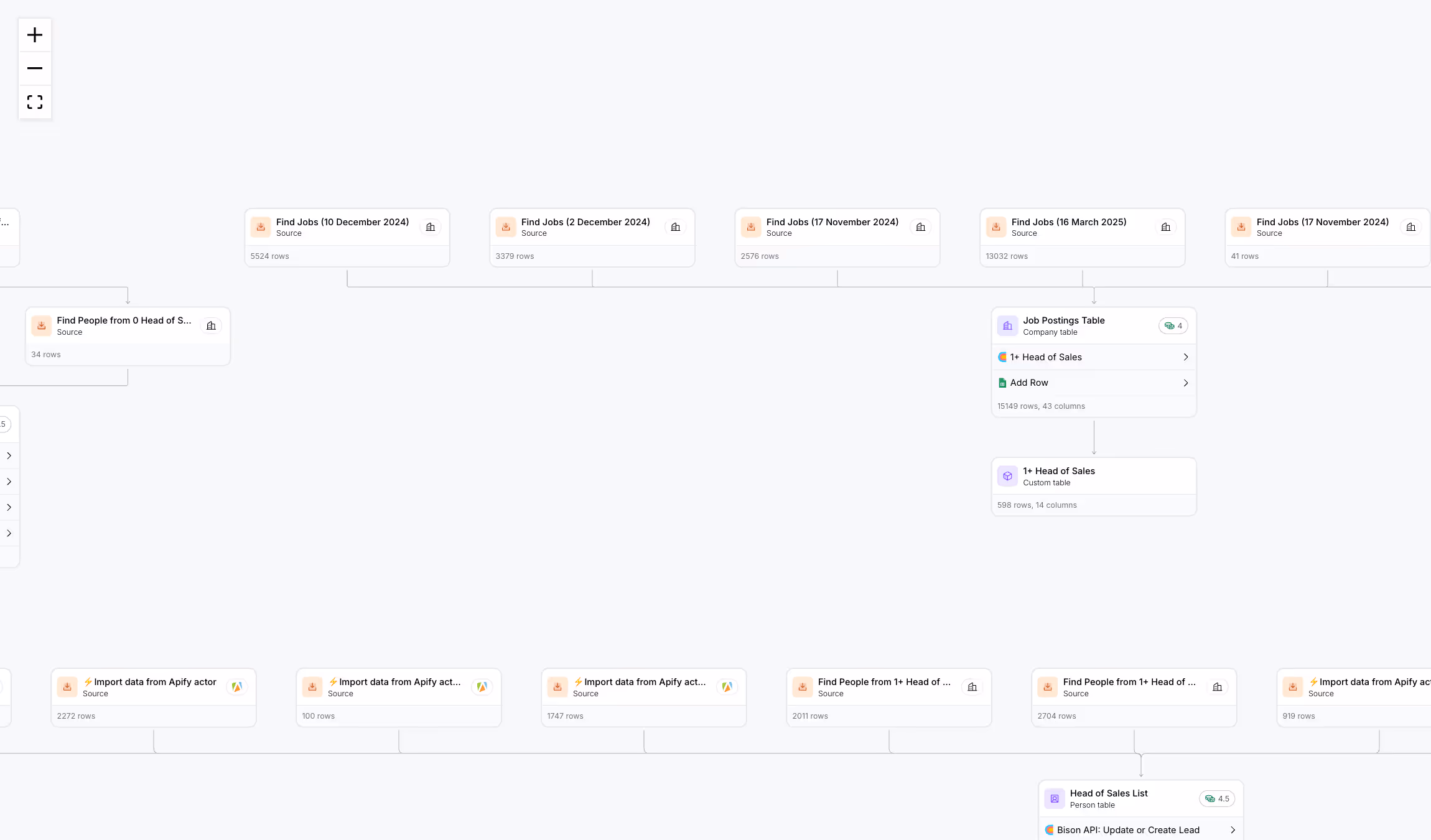
Task: Click the credits badge showing 4
Action: (x=1173, y=325)
